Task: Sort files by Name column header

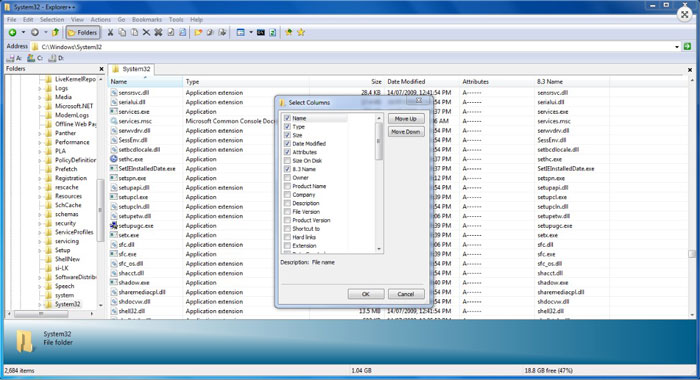Action: coord(146,82)
